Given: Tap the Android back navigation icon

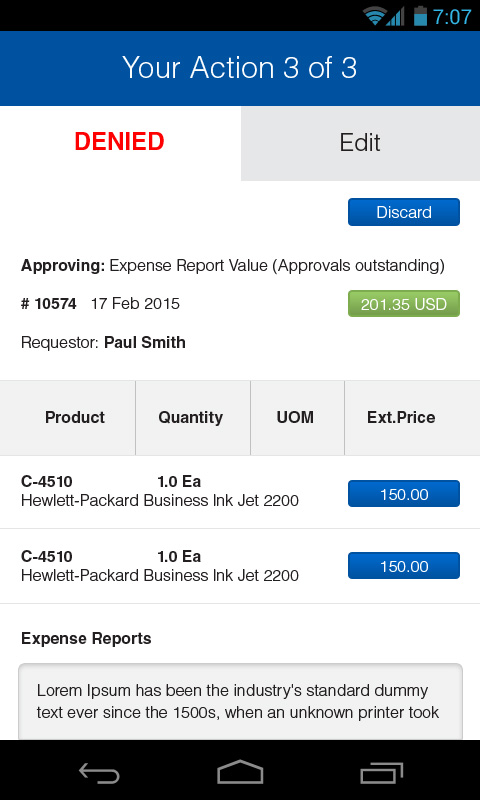Looking at the screenshot, I should click(99, 773).
